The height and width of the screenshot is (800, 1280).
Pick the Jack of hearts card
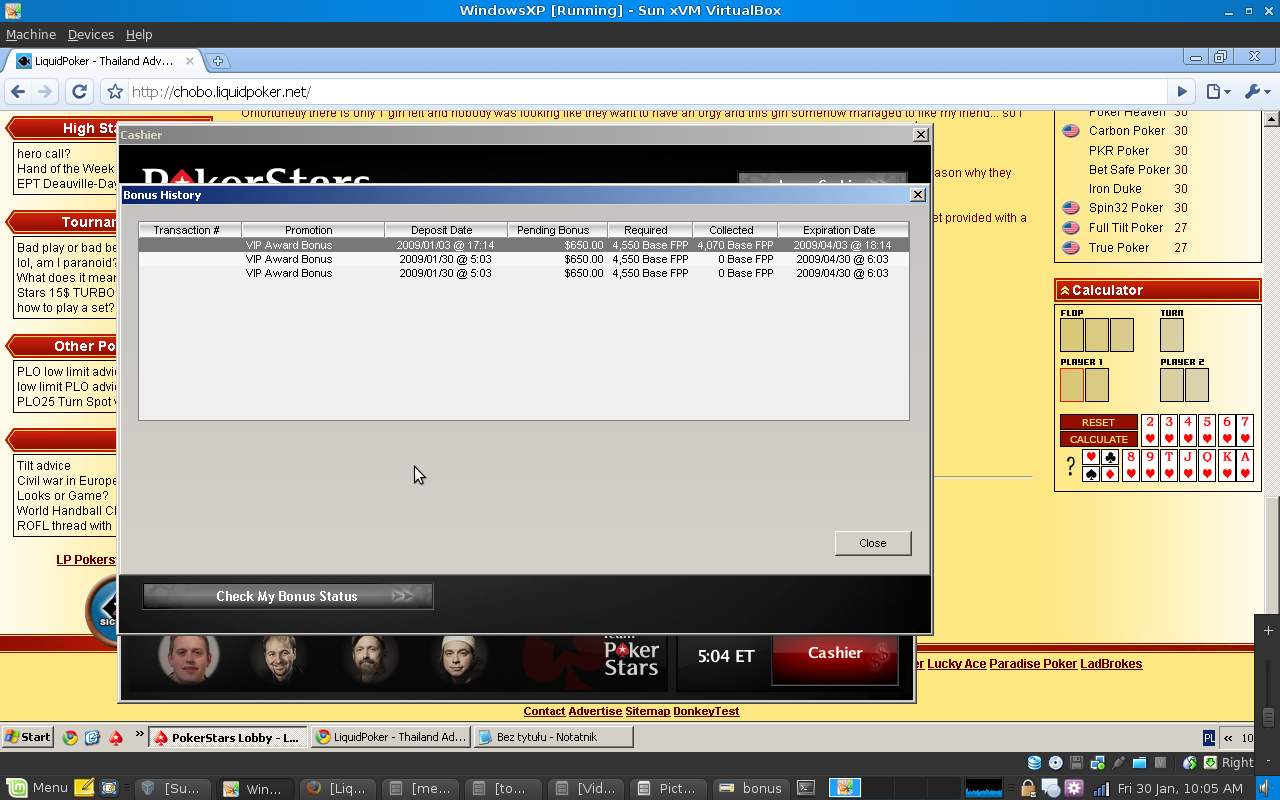point(1188,465)
